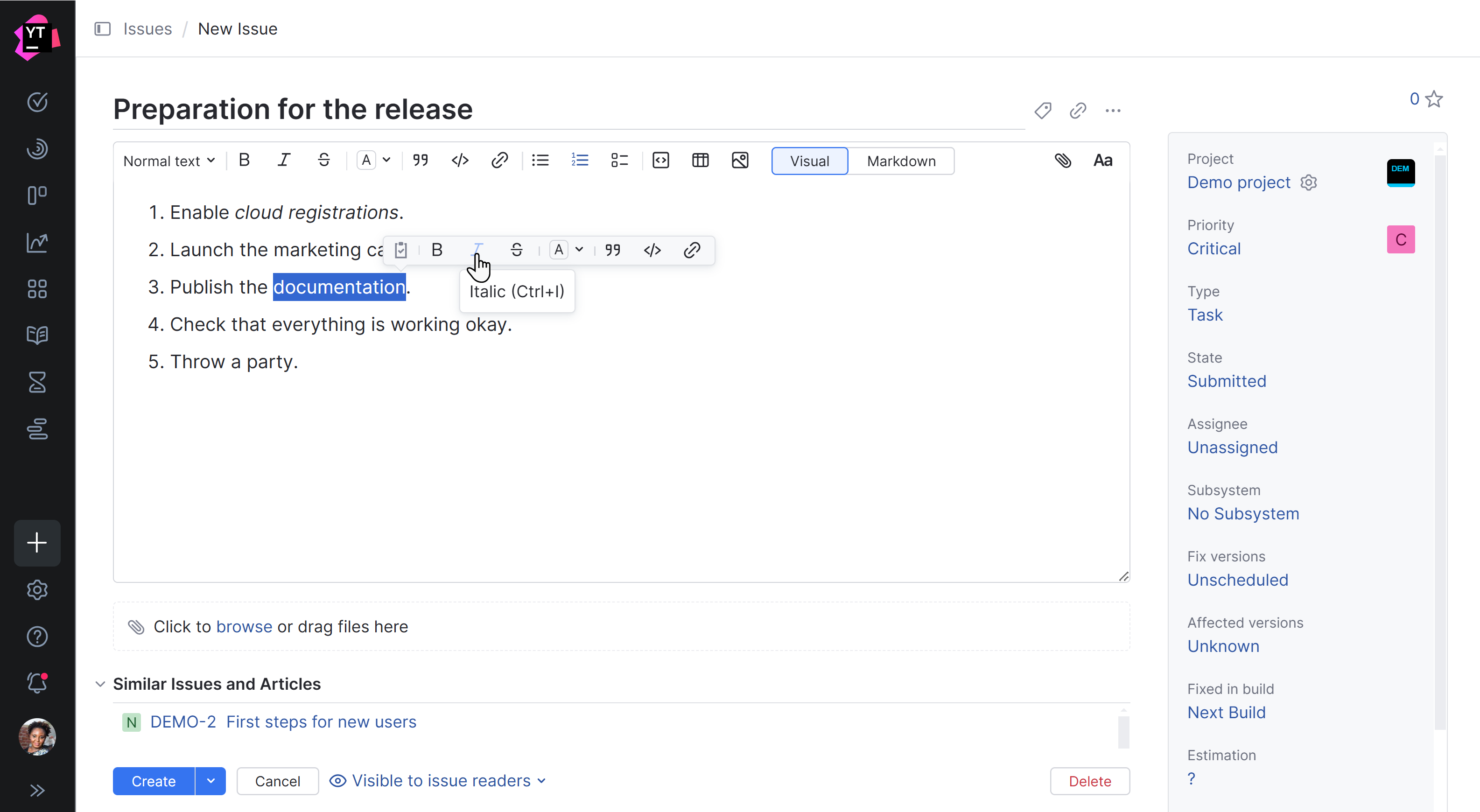Switch the editor to Markdown mode
This screenshot has width=1480, height=812.
pyautogui.click(x=901, y=161)
